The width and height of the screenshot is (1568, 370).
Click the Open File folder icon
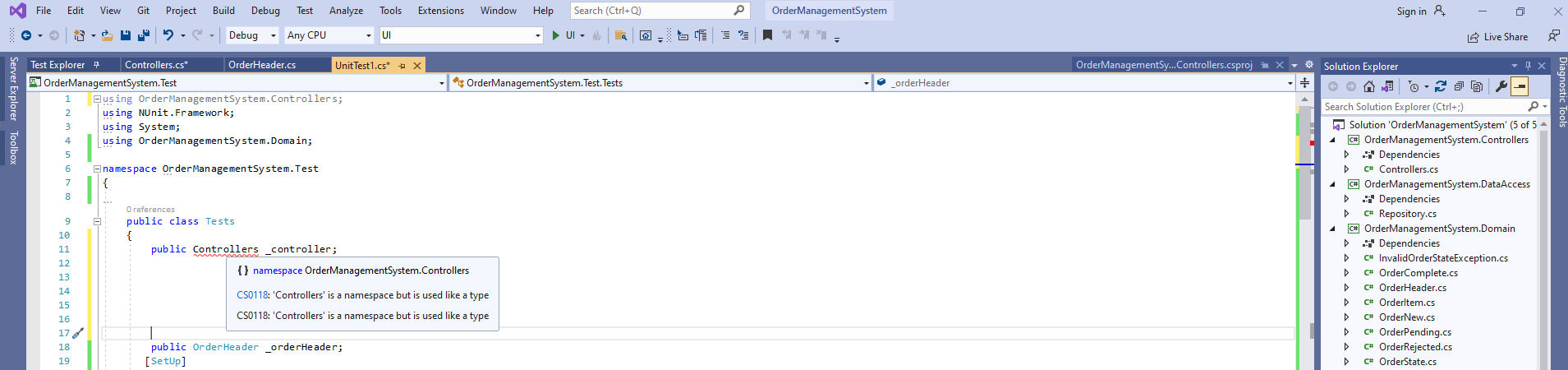click(107, 35)
